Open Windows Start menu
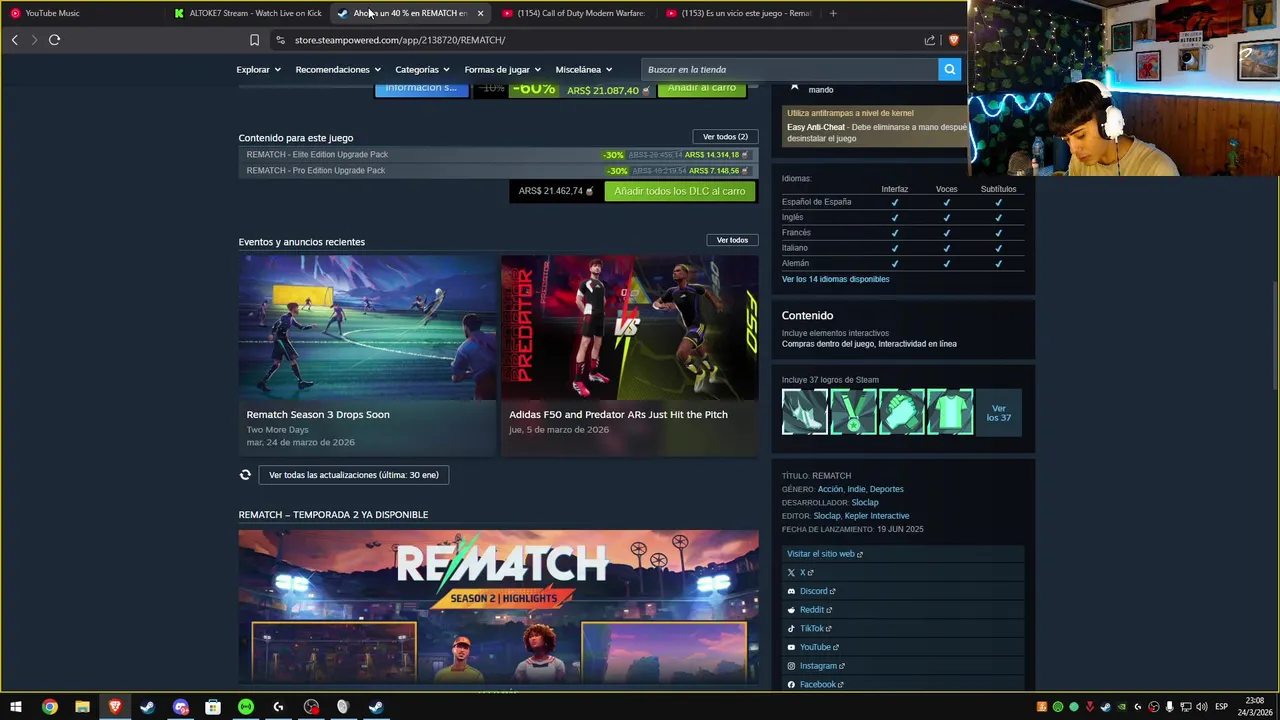This screenshot has width=1280, height=720. click(16, 707)
